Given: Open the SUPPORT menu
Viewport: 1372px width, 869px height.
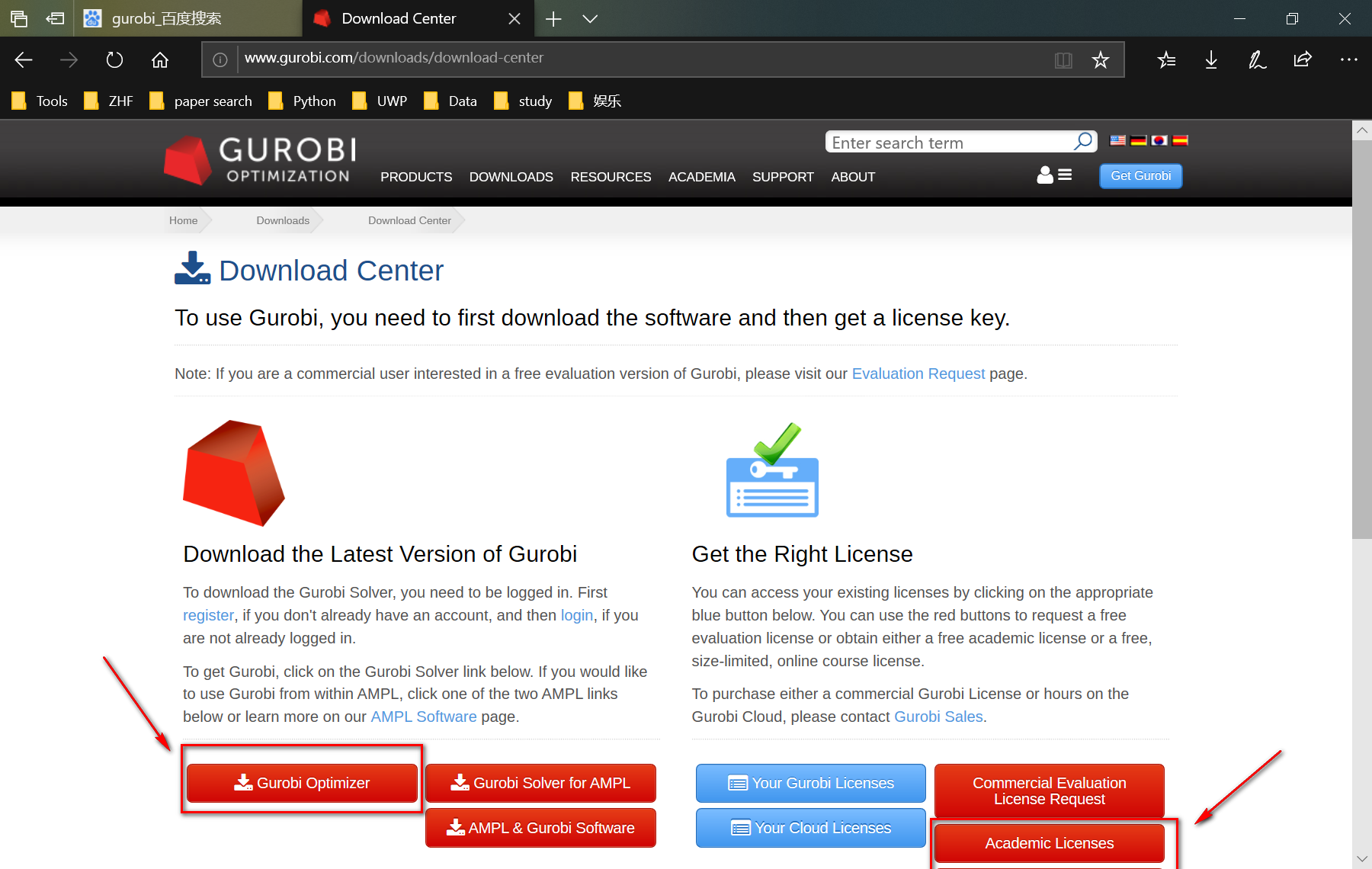Looking at the screenshot, I should pyautogui.click(x=783, y=177).
